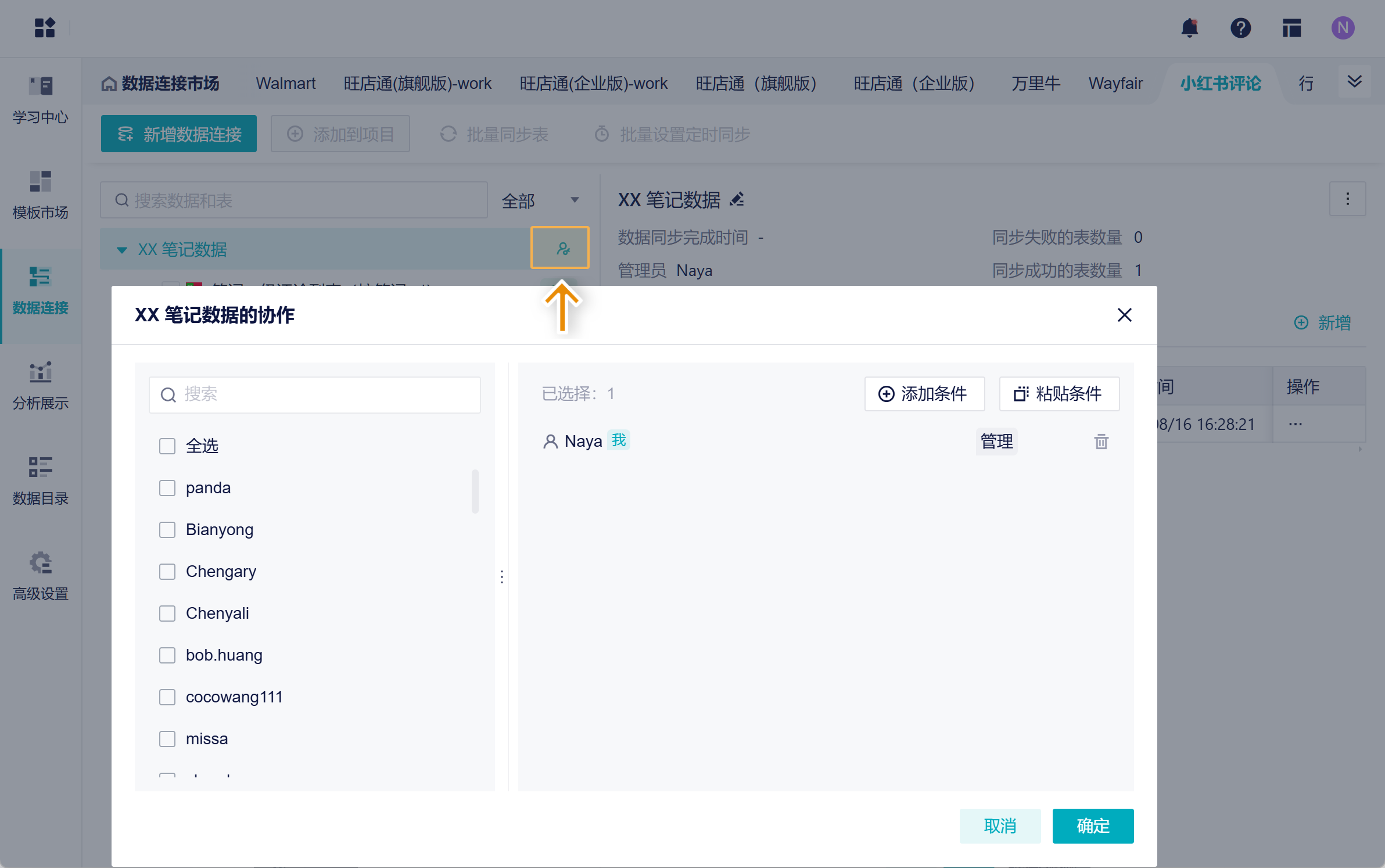
Task: Click the user list scrollbar thumb
Action: 475,492
